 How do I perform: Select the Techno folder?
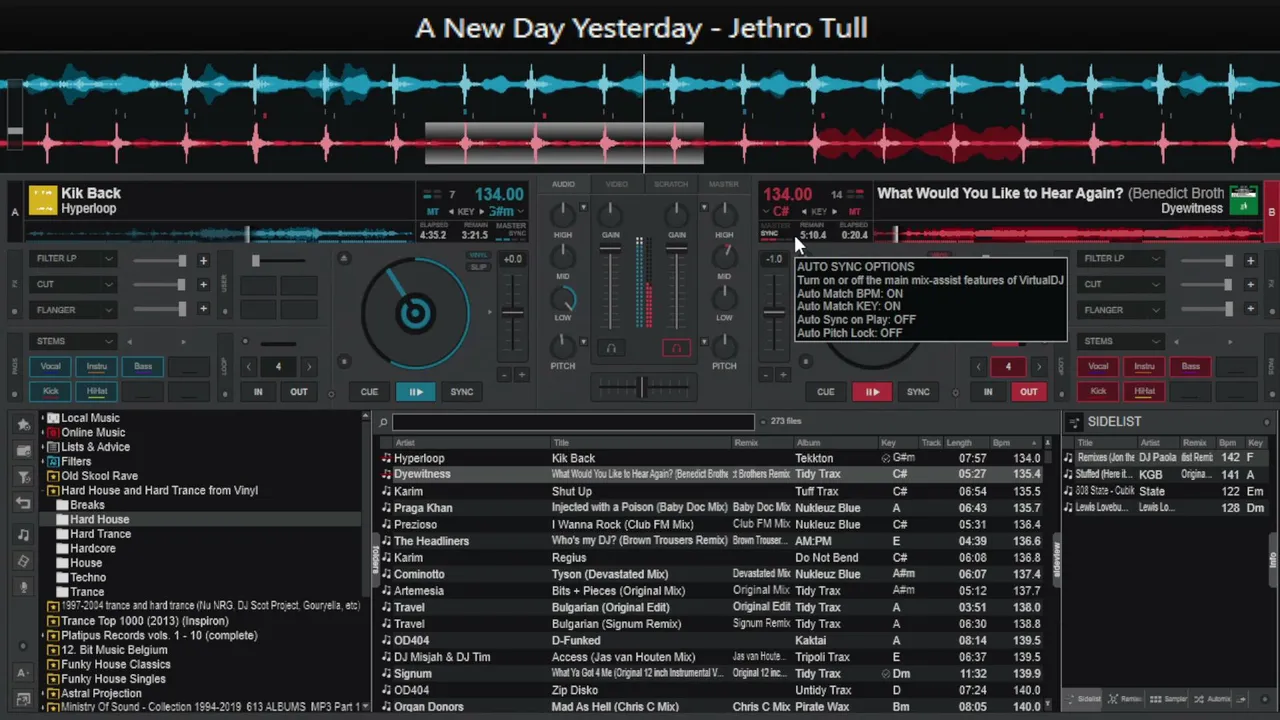[x=88, y=577]
